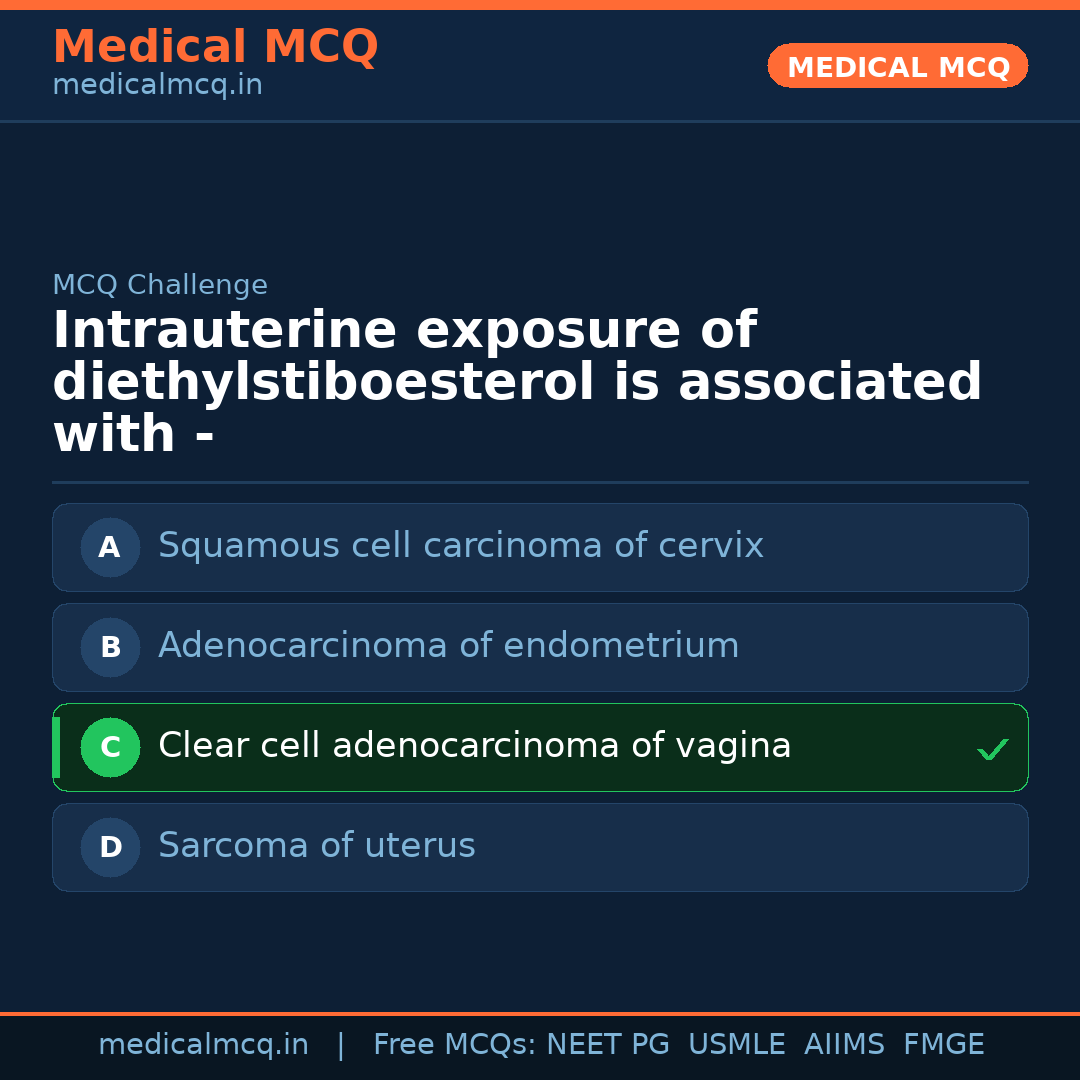Click the MCQ Challenge label
This screenshot has height=1080, width=1080.
pyautogui.click(x=160, y=285)
